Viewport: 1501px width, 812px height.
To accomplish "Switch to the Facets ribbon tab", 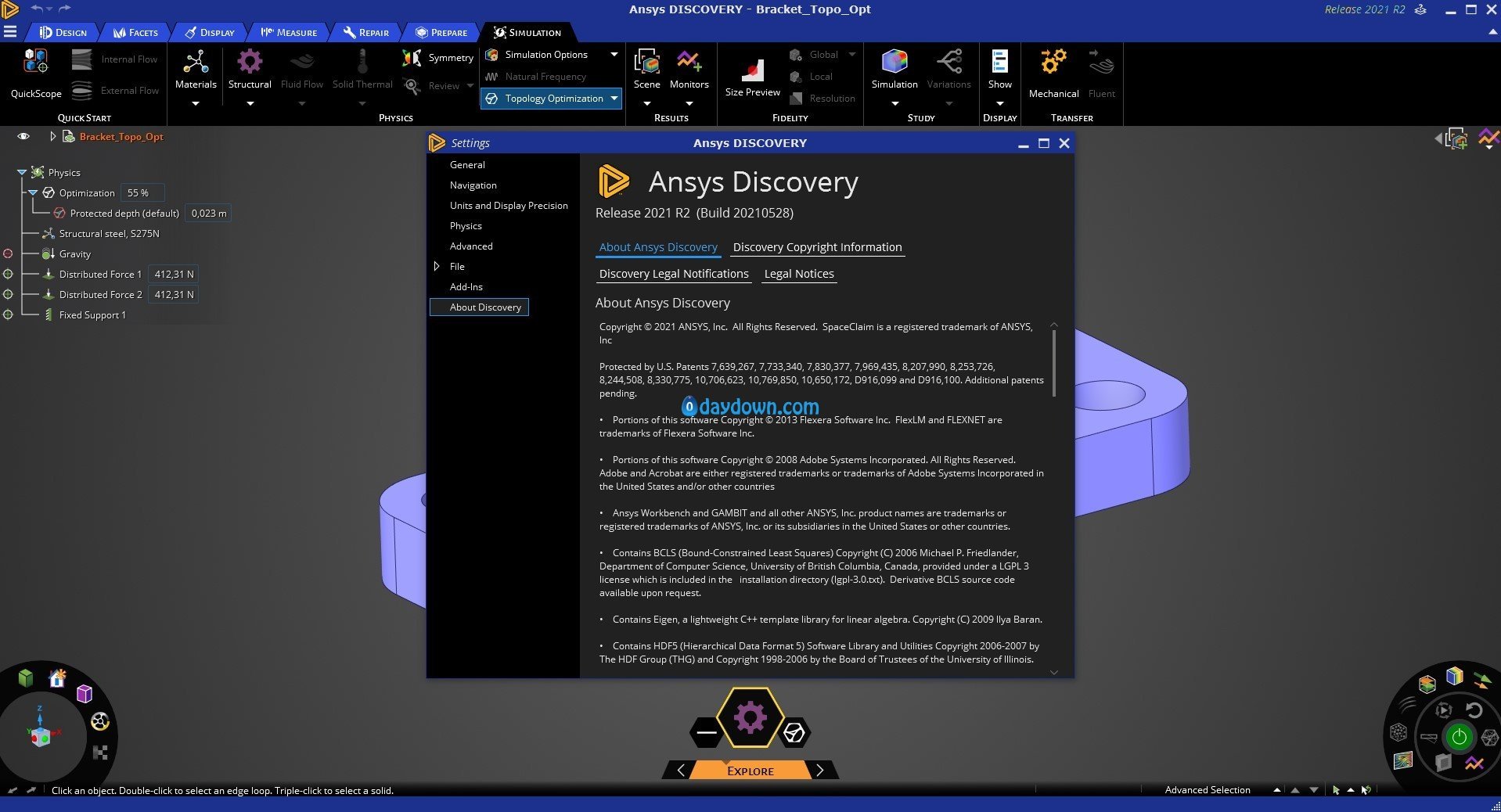I will (x=136, y=32).
